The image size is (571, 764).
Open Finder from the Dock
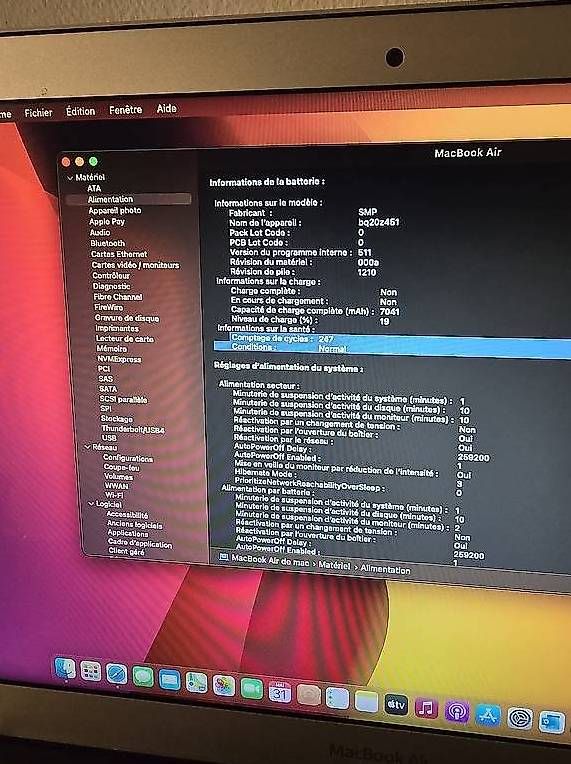(65, 668)
